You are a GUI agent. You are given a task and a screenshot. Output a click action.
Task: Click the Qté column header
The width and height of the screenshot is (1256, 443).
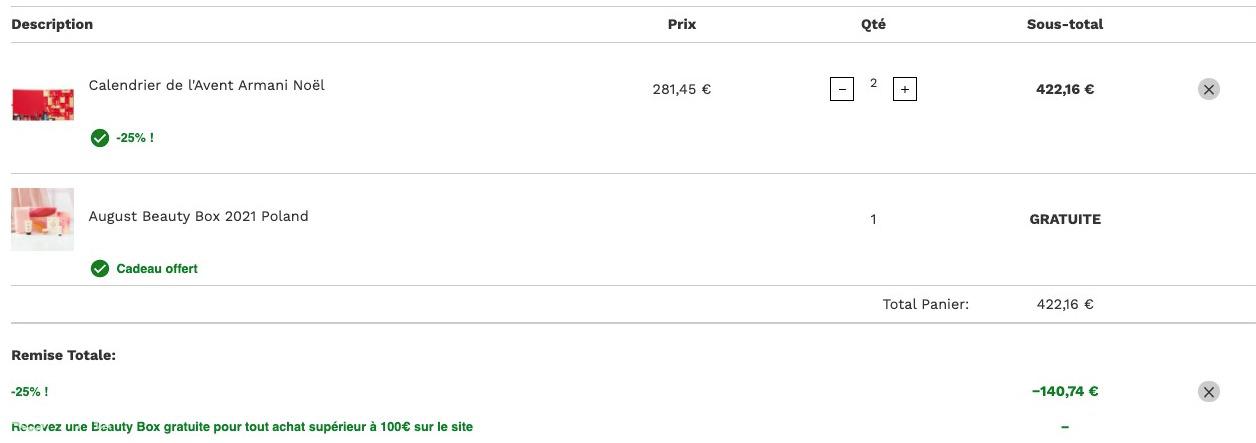click(873, 24)
